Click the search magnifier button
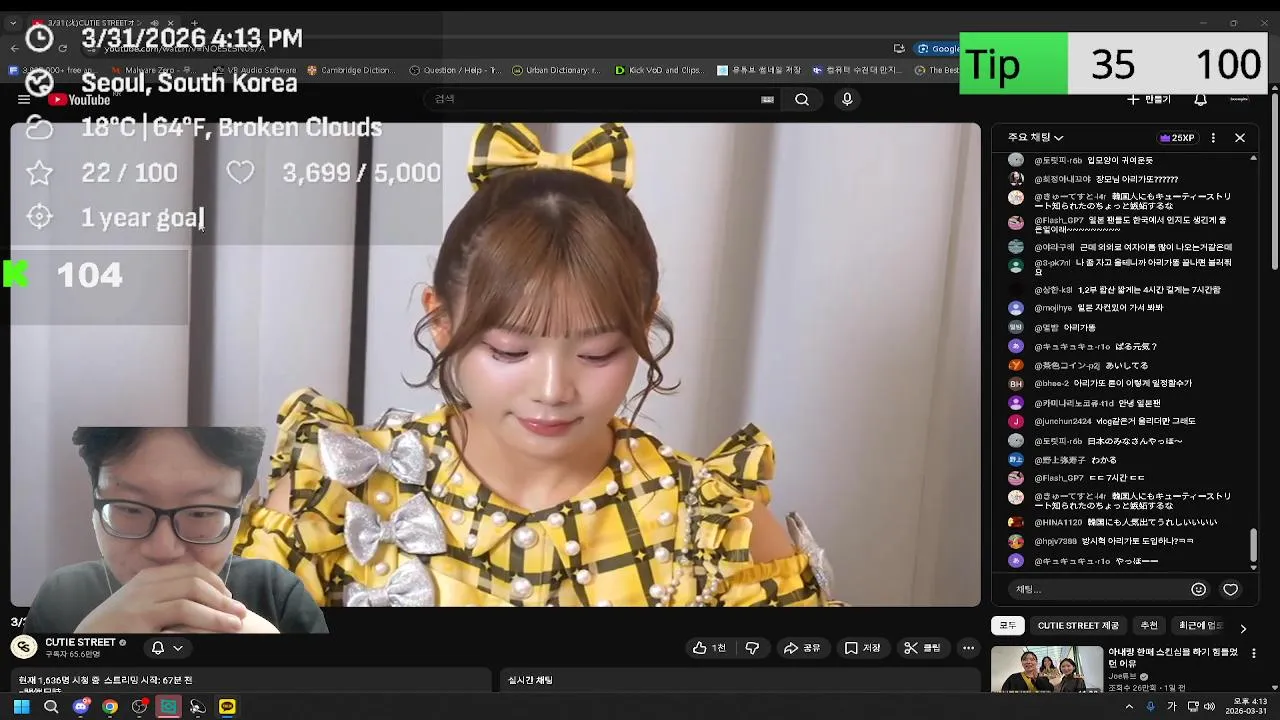 (802, 99)
